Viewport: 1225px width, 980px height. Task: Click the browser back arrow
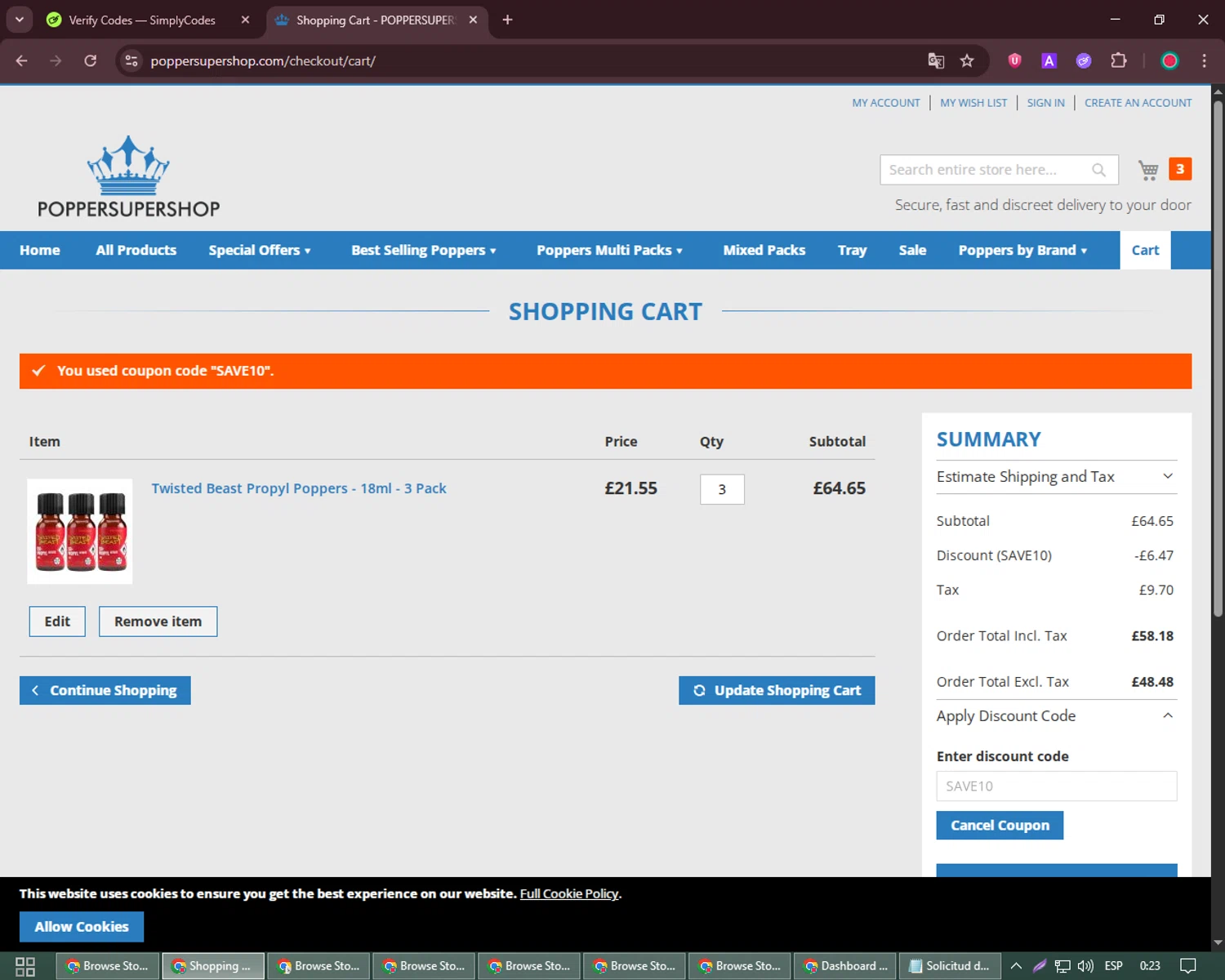(x=22, y=60)
